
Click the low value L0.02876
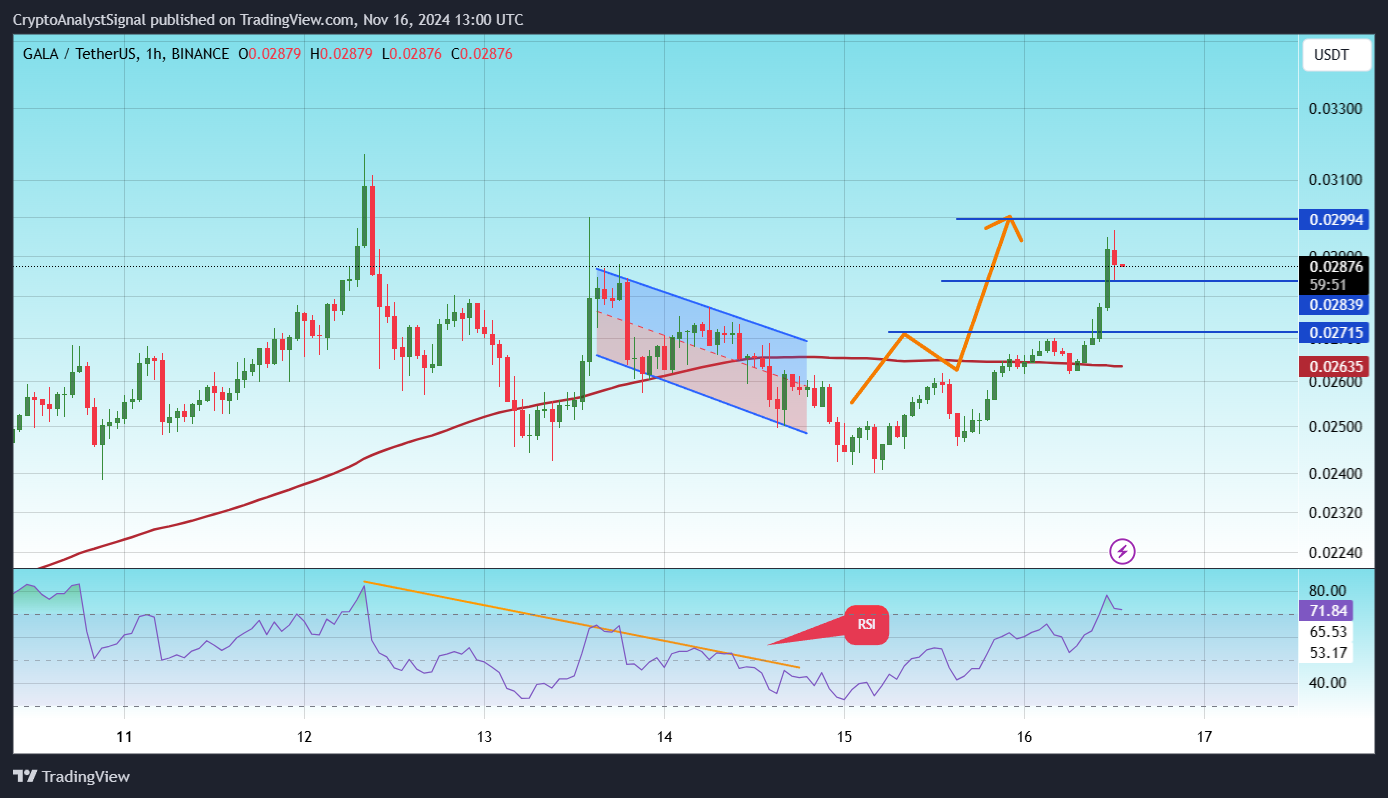tap(412, 54)
